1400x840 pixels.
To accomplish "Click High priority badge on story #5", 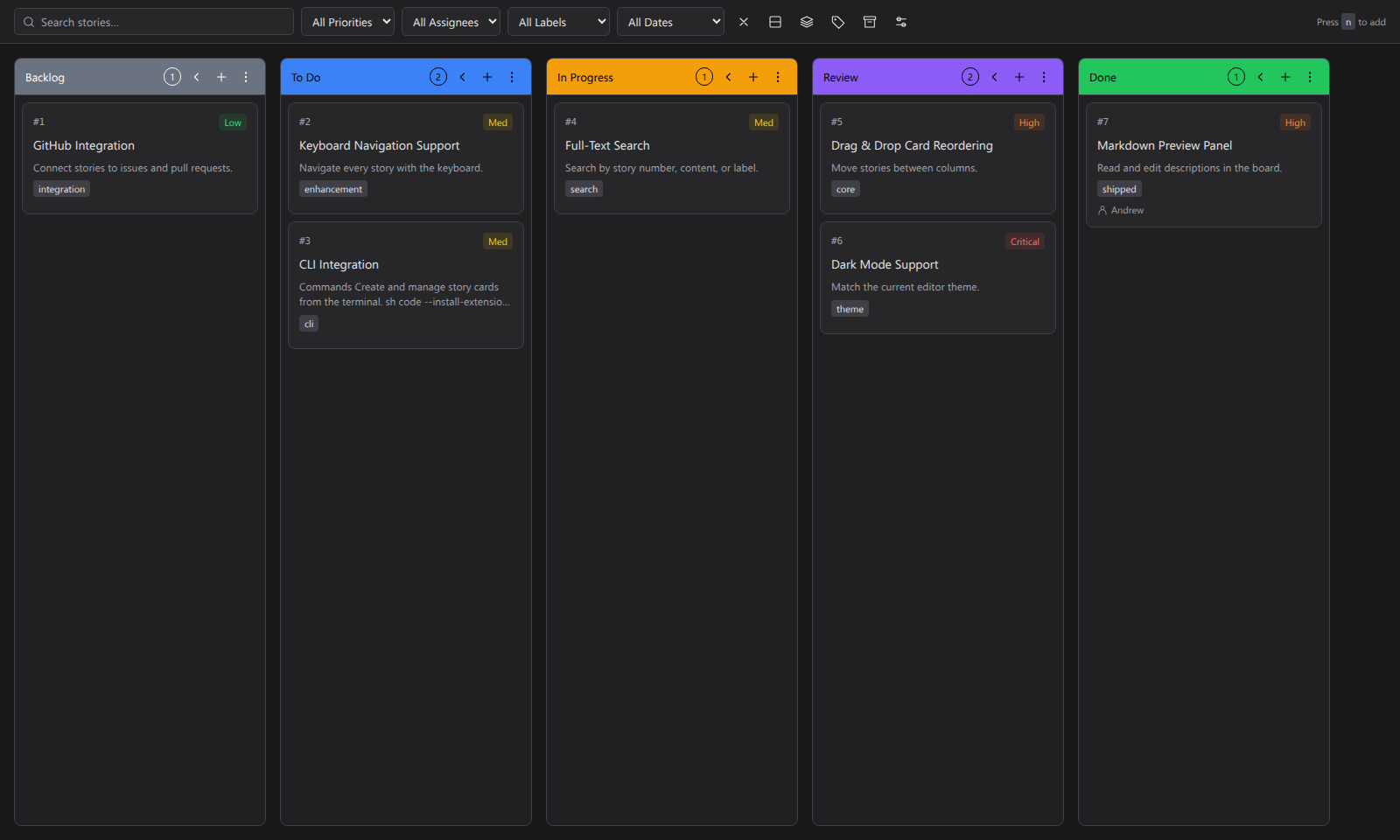I will coord(1029,122).
